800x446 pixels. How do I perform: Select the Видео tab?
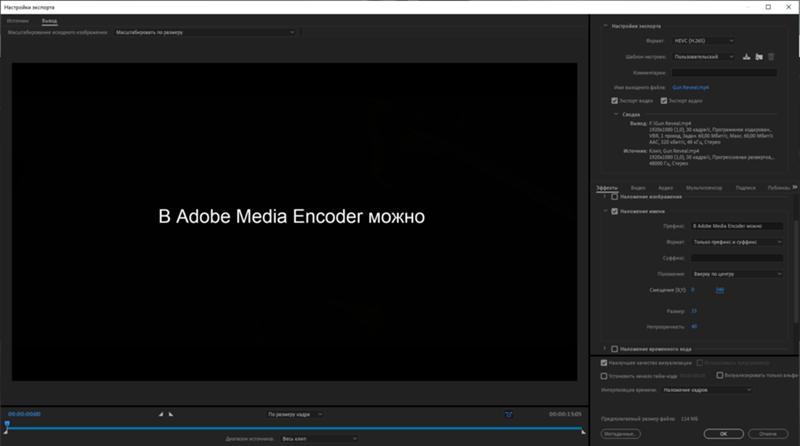(638, 188)
